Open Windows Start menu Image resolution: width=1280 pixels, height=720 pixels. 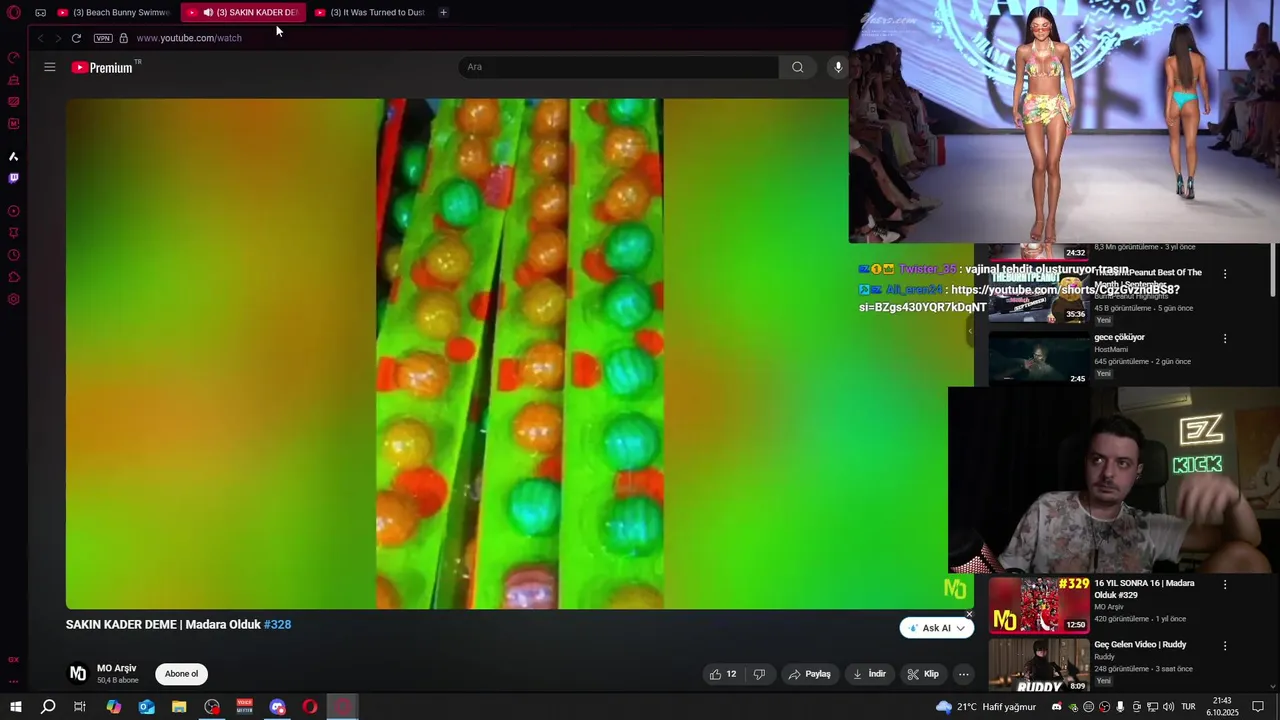15,707
